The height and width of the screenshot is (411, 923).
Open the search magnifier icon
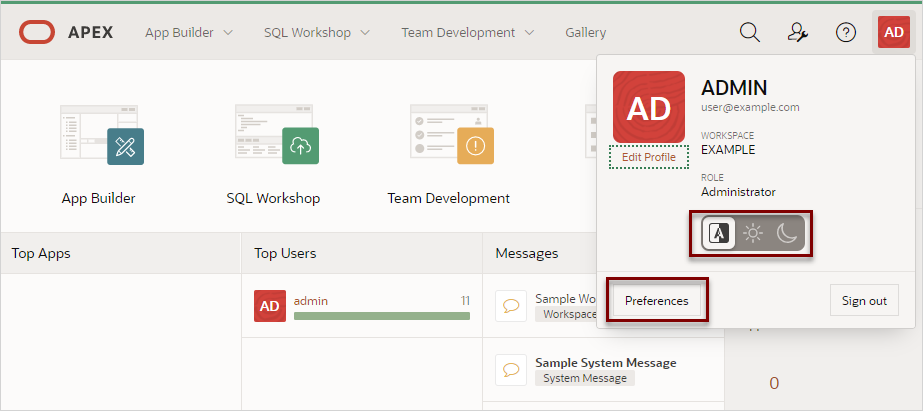pos(749,32)
